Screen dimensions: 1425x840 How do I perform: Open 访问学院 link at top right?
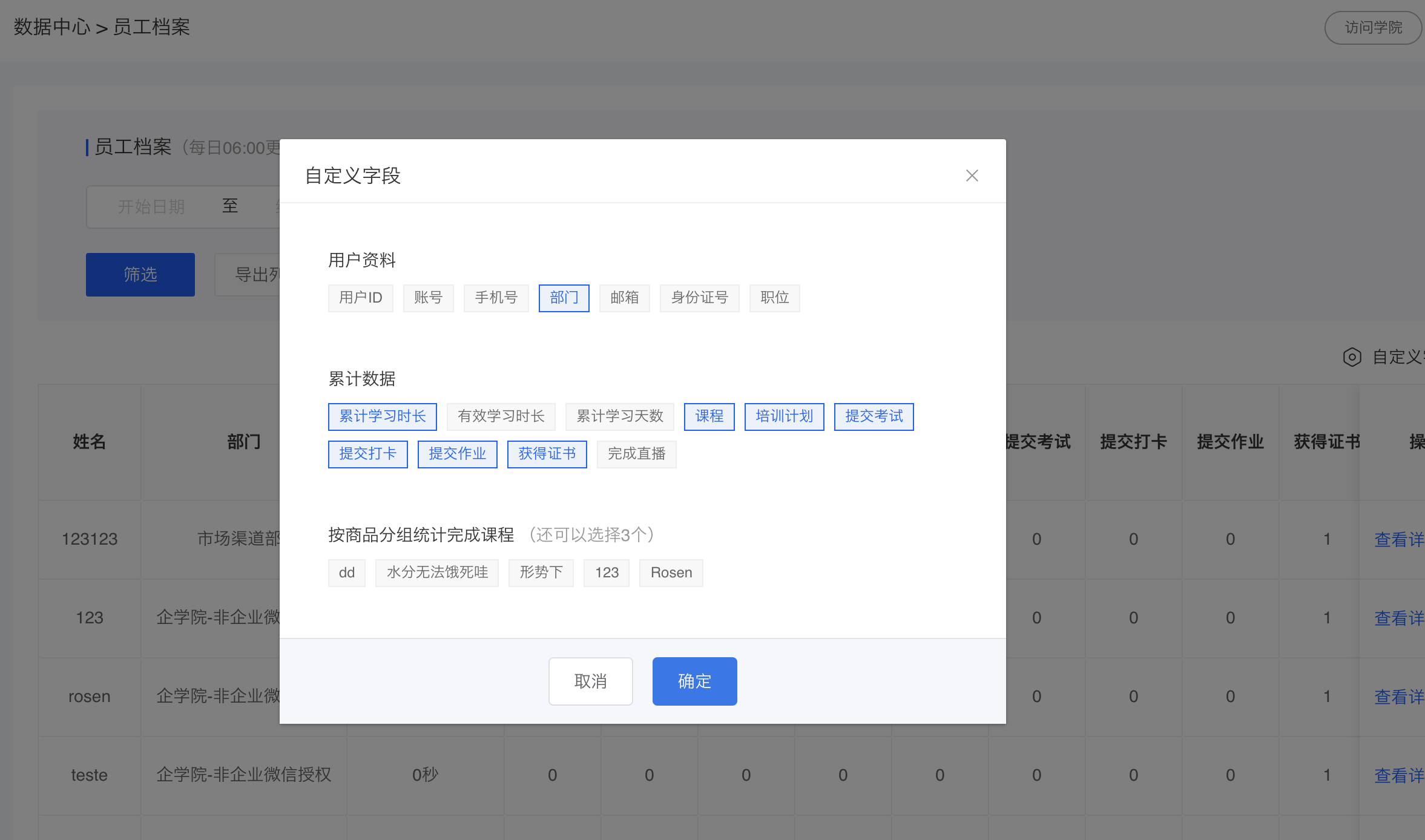1373,28
